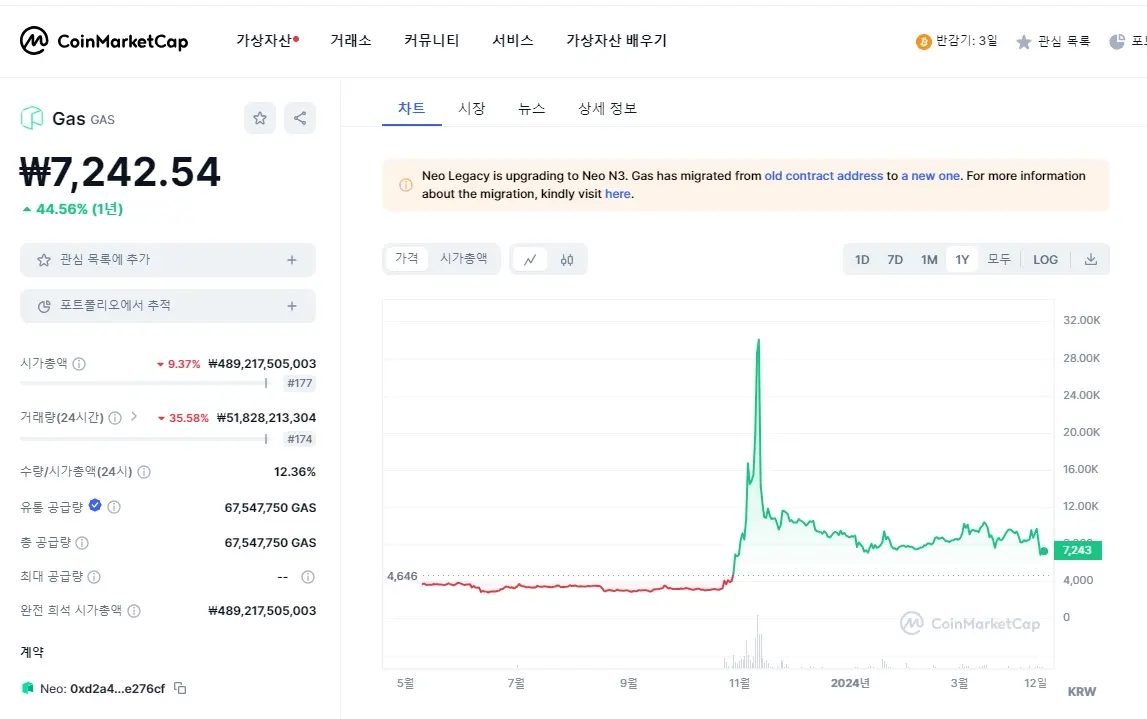Screen dimensions: 1147x719
Task: Click the 시가총액 rank progress bar
Action: 144,383
